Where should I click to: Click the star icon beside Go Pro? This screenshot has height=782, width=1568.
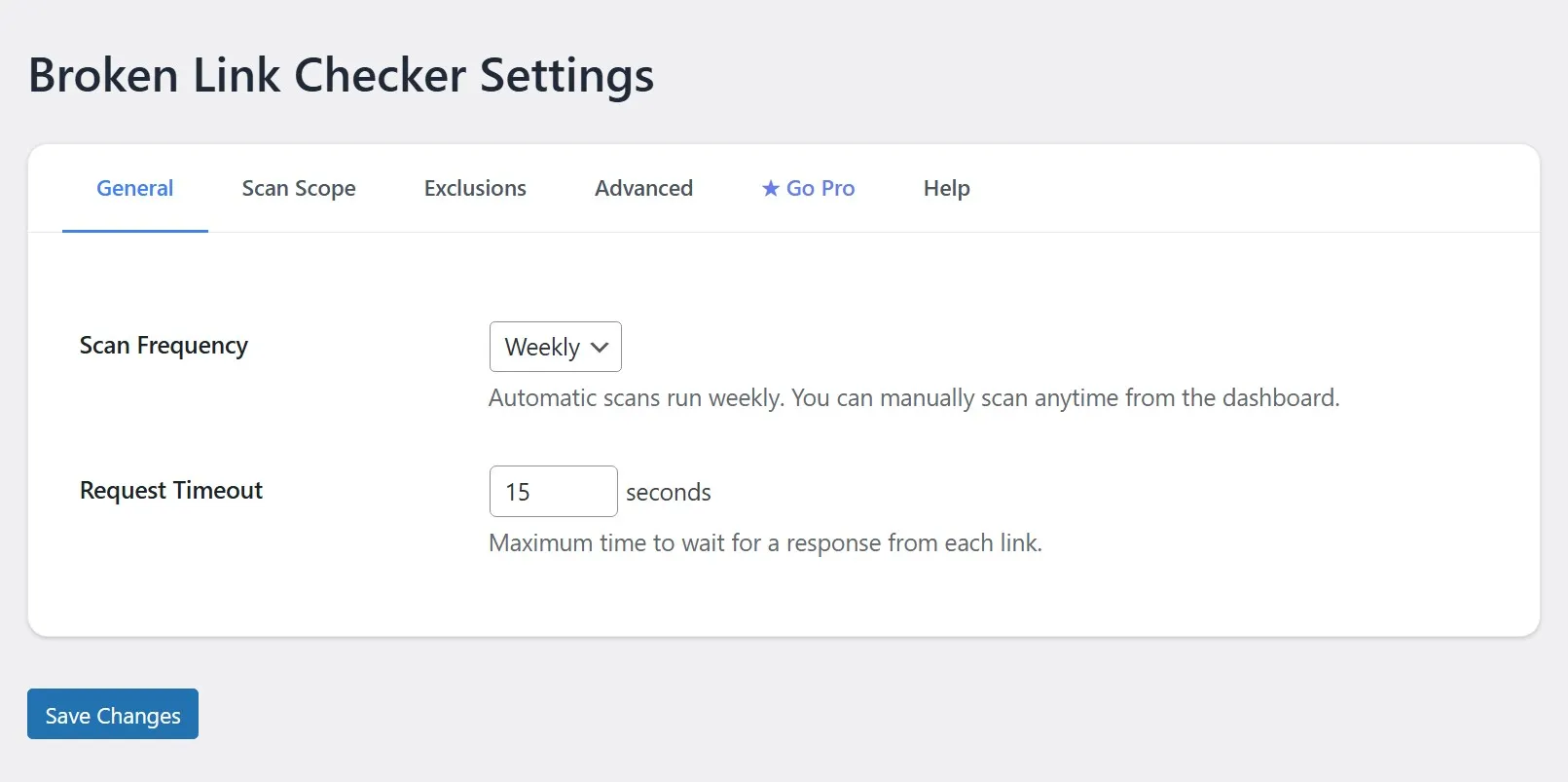(770, 188)
